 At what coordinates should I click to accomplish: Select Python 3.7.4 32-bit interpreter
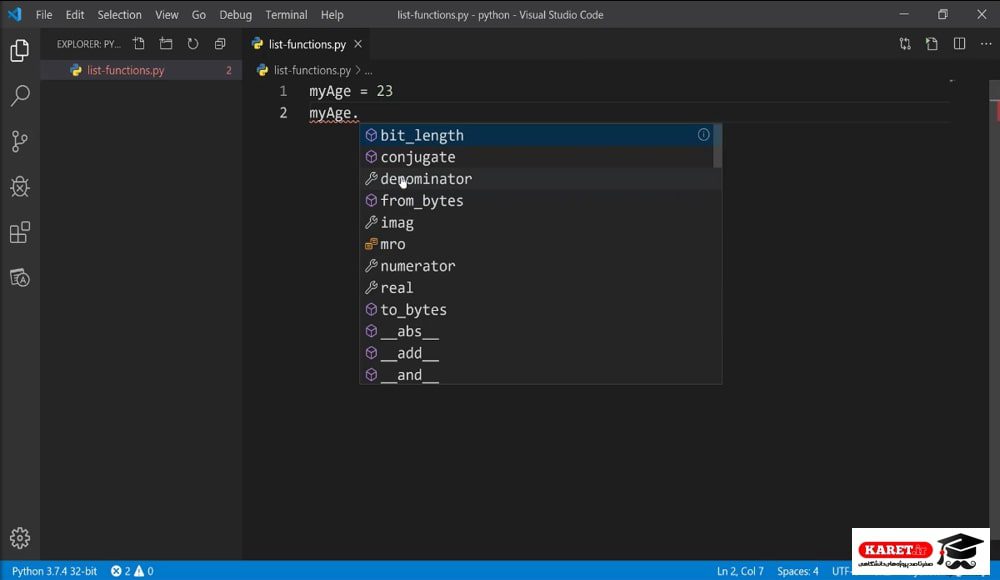pyautogui.click(x=54, y=571)
